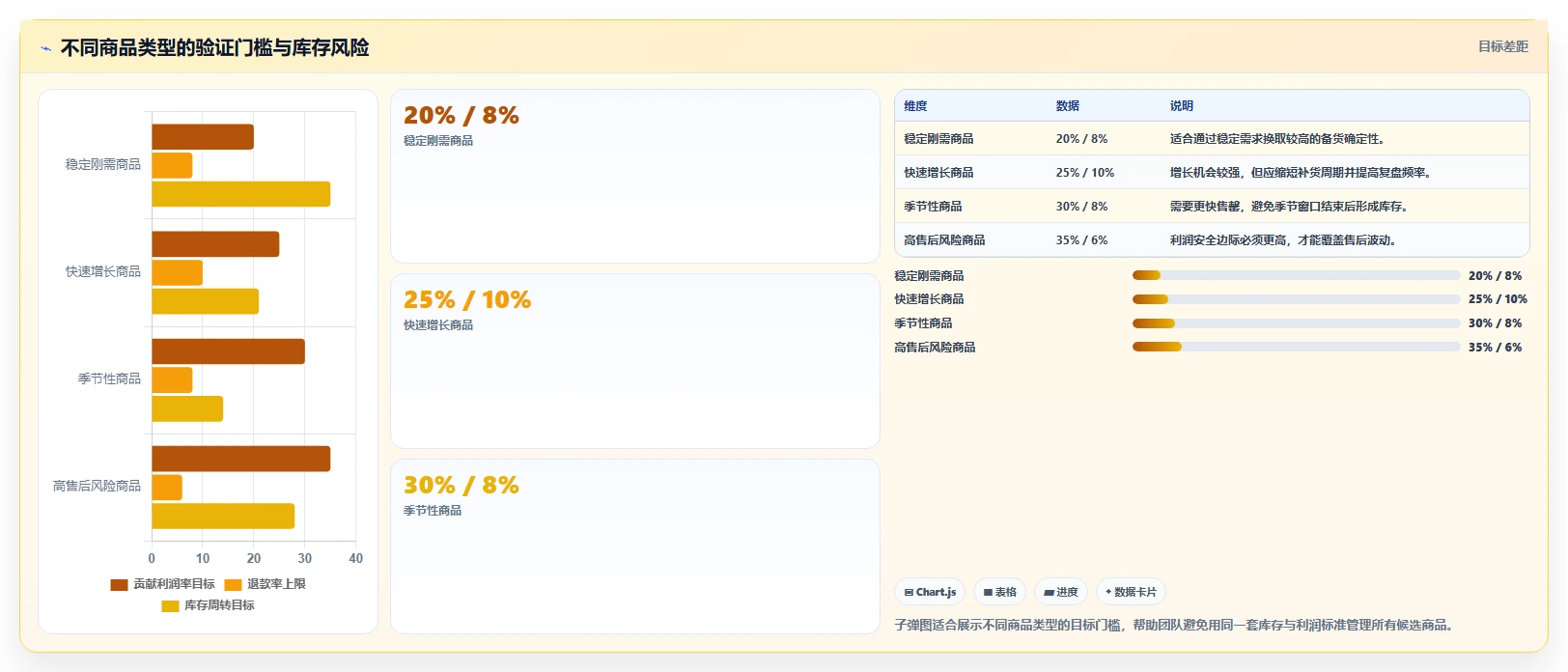Click the yellow bar for 季节性商品
This screenshot has width=1568, height=672.
187,409
